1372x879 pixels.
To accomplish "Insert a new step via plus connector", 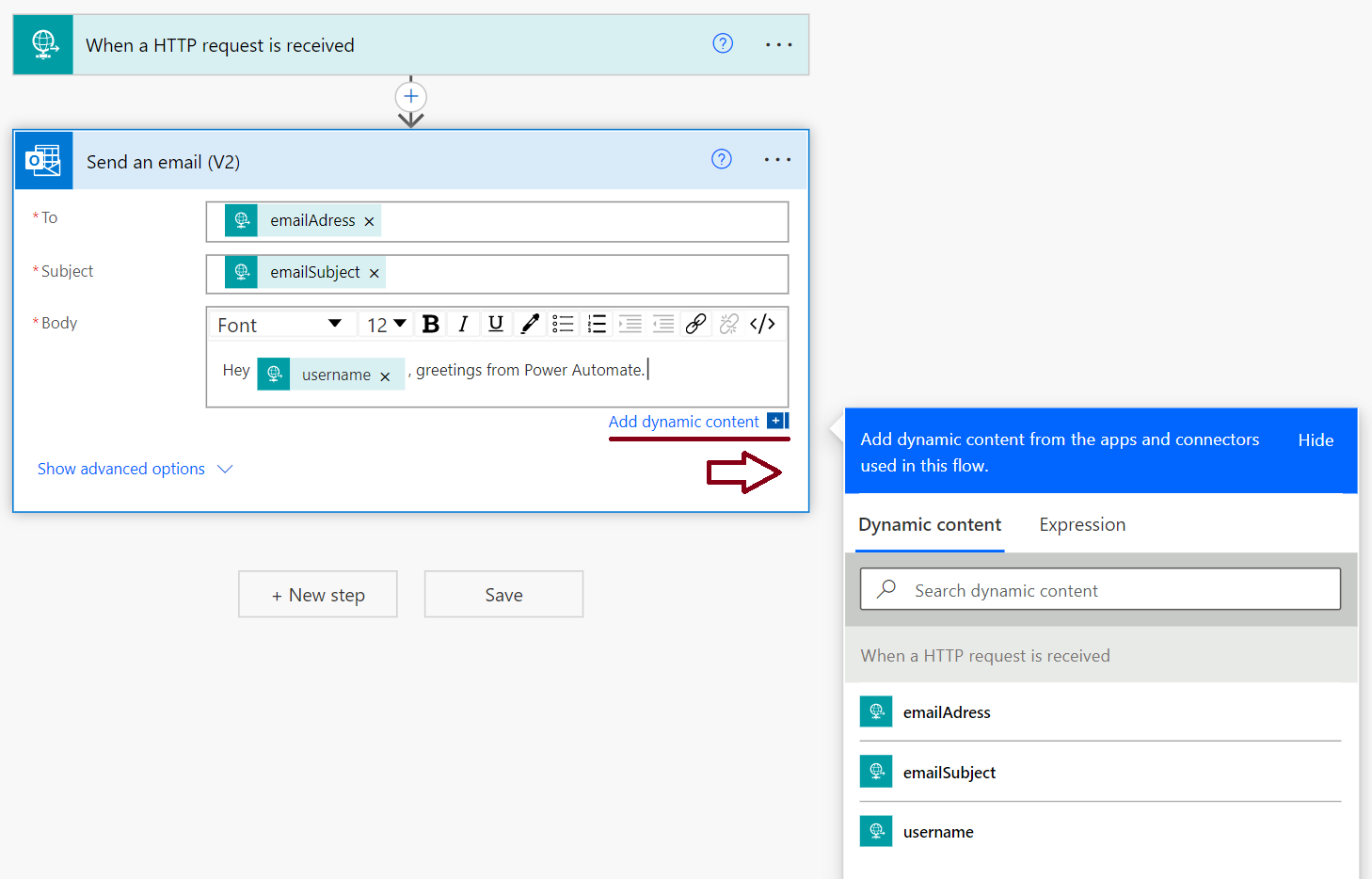I will click(x=411, y=96).
